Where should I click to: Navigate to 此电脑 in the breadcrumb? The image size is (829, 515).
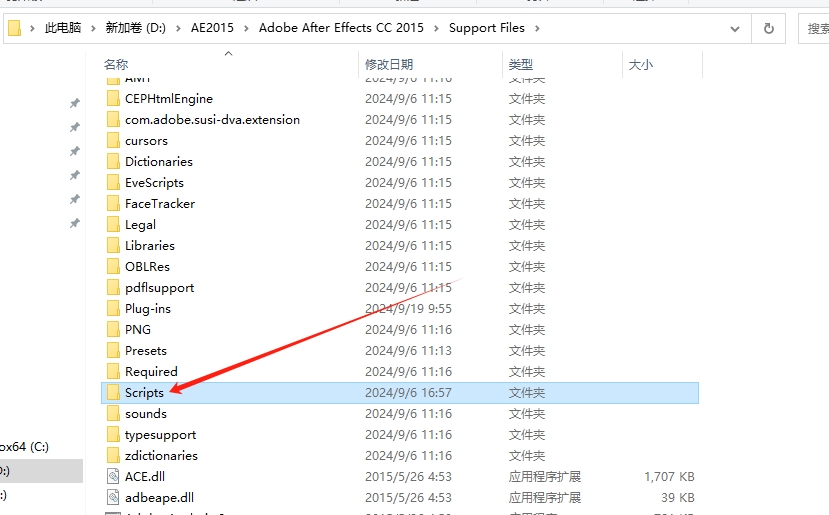point(63,27)
